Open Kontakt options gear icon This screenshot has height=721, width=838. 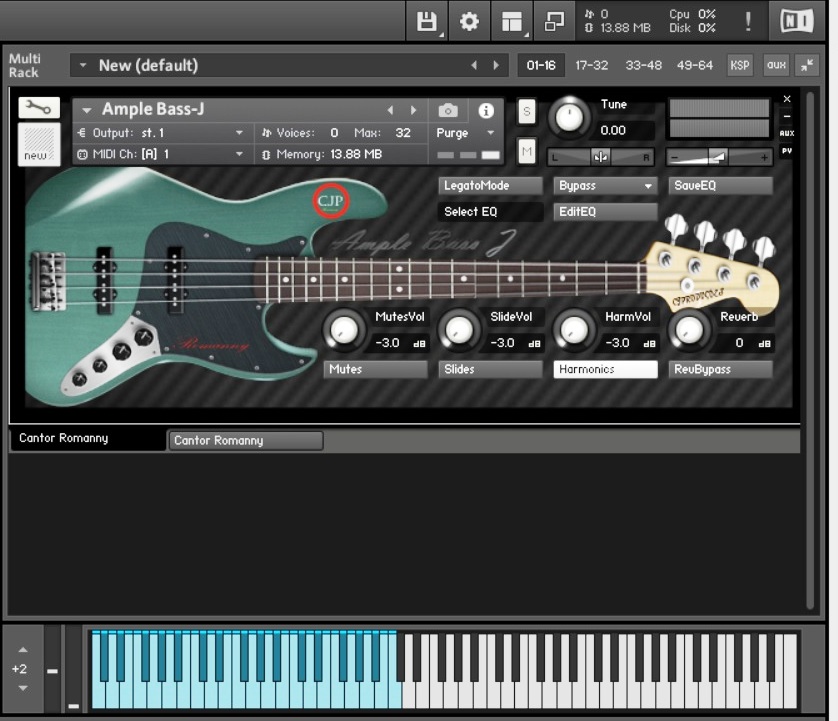(469, 21)
